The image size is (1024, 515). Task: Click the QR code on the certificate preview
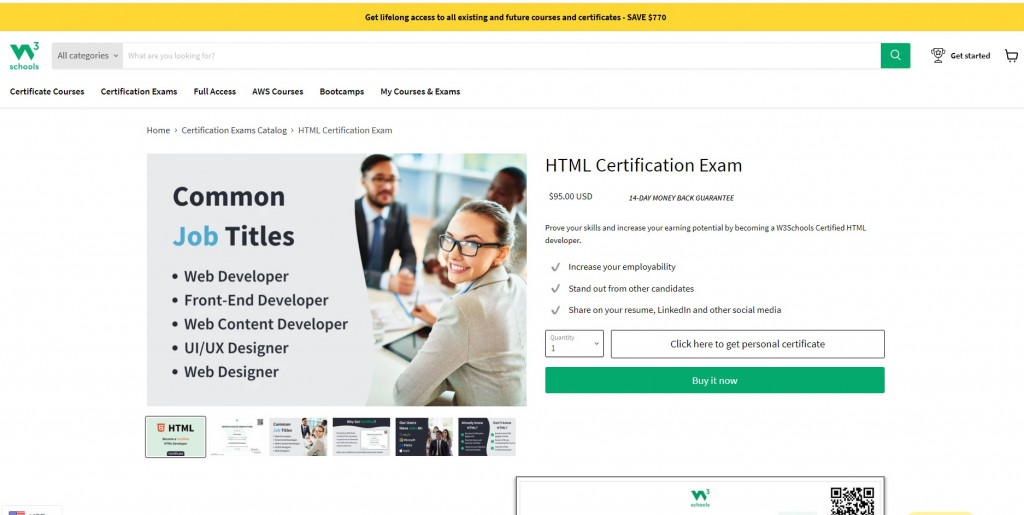point(852,501)
